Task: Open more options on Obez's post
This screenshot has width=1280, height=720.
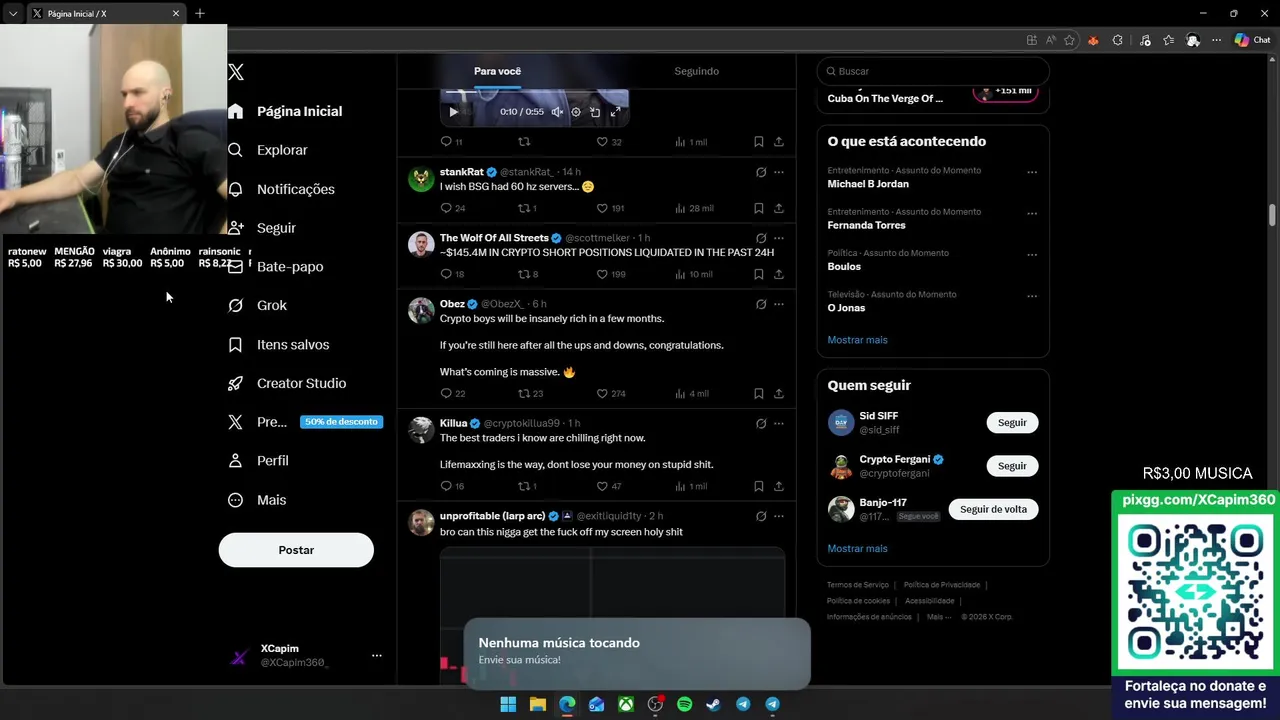Action: click(x=779, y=304)
